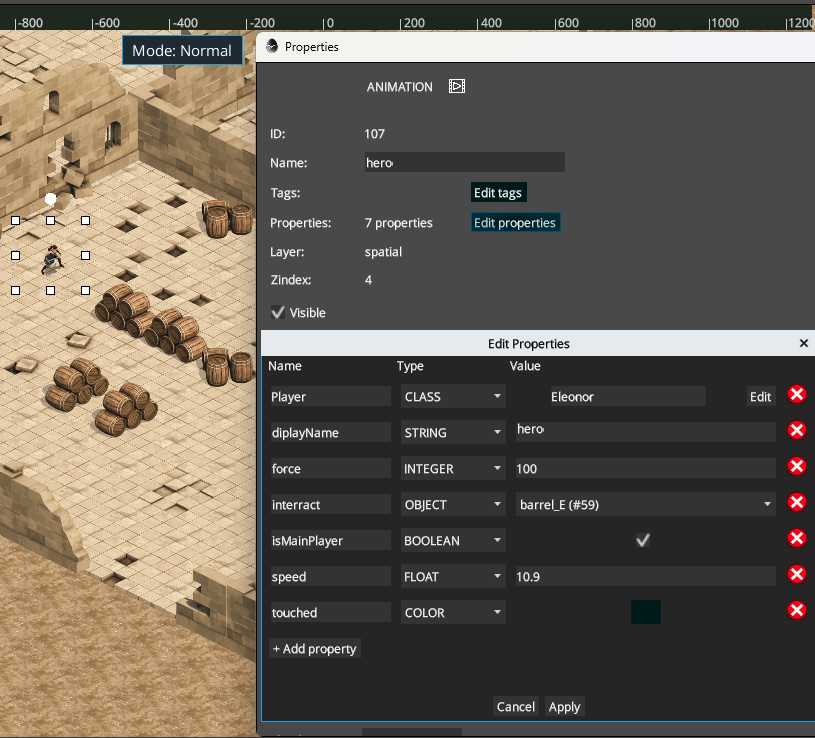Click the touched property name field
The width and height of the screenshot is (815, 738).
[x=331, y=612]
